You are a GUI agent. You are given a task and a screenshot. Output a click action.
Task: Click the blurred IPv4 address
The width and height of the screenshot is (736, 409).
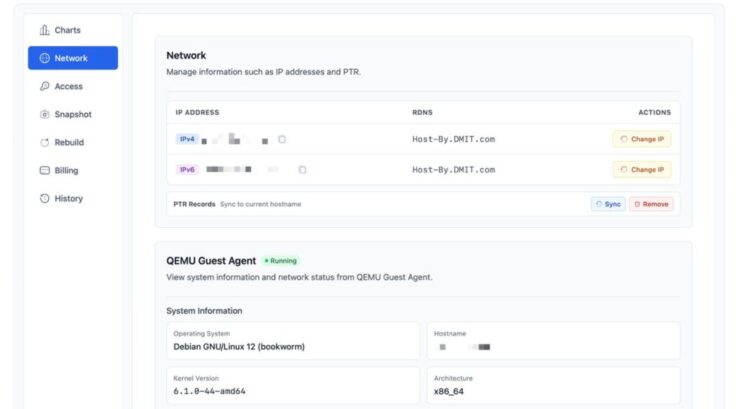(235, 139)
